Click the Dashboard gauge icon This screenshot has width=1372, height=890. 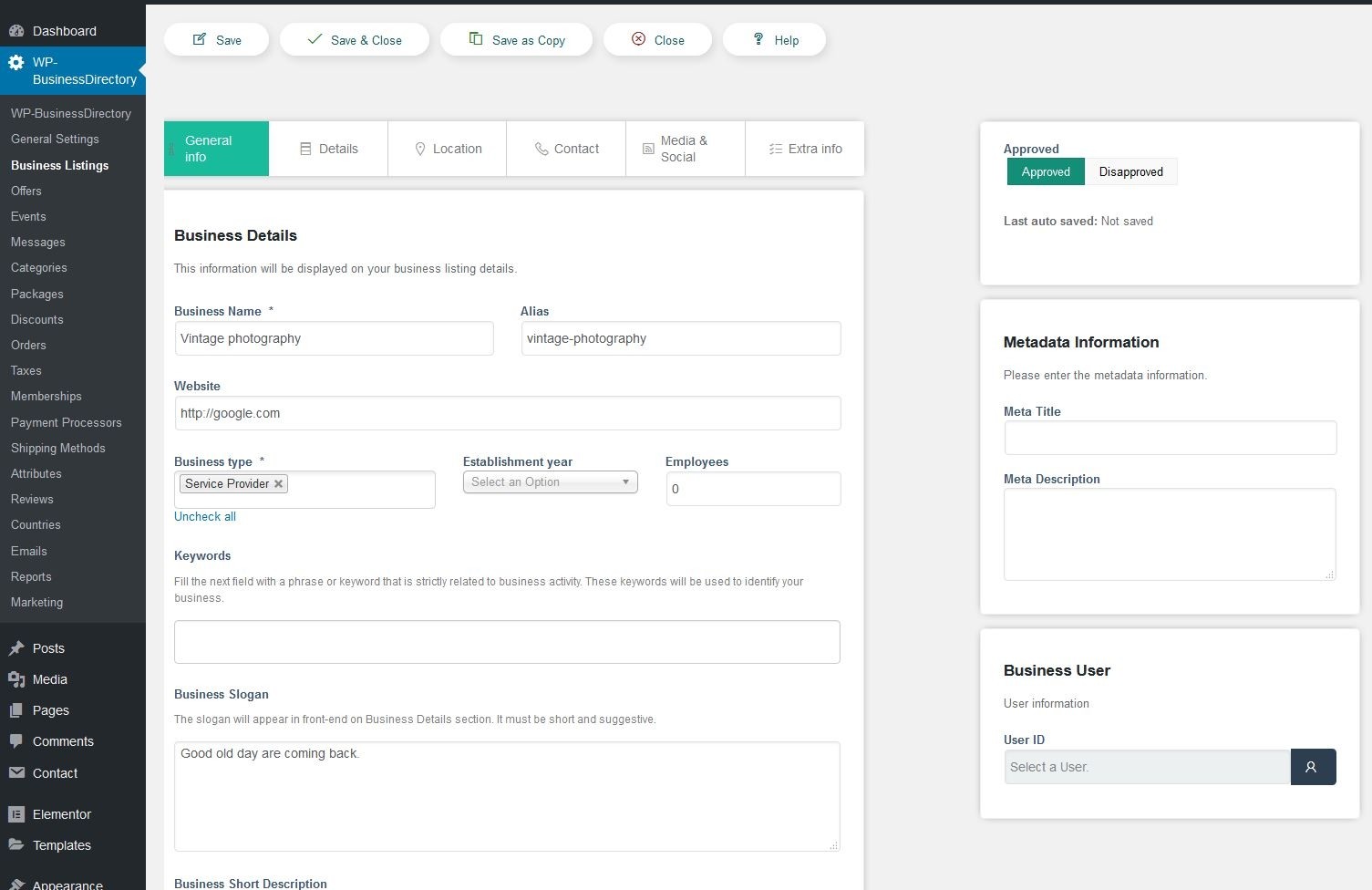[x=15, y=31]
